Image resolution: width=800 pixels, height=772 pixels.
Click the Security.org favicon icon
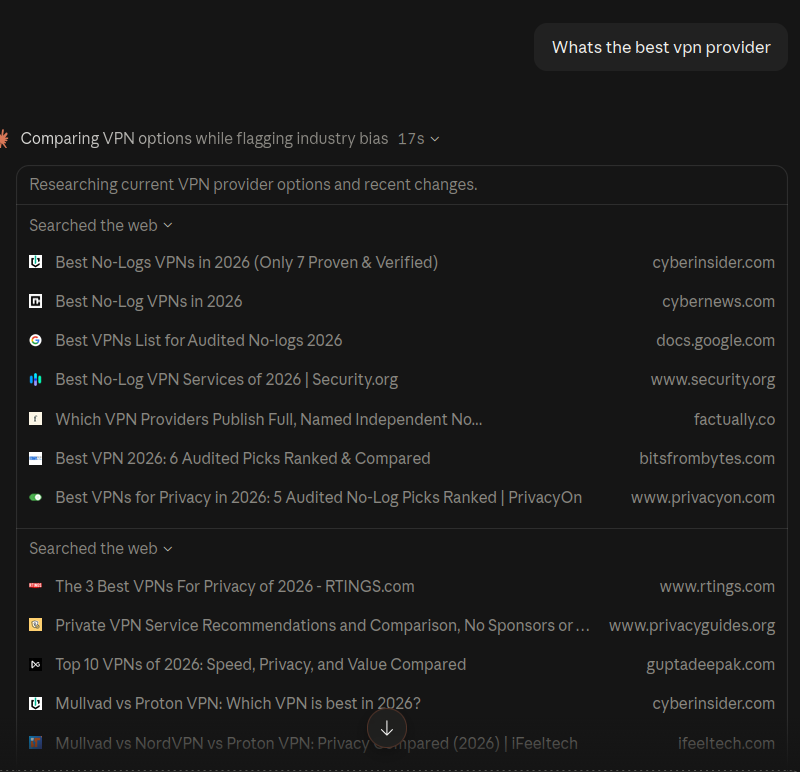tap(35, 380)
